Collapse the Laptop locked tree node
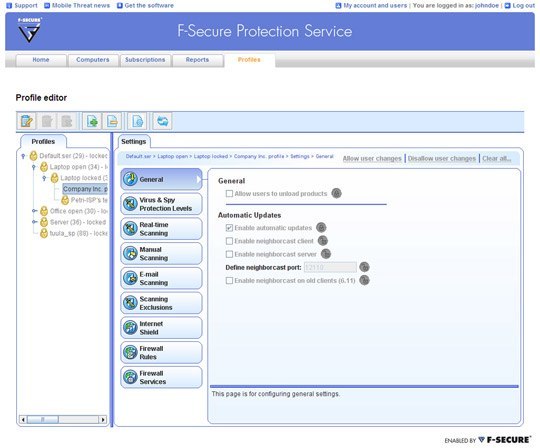 click(44, 178)
